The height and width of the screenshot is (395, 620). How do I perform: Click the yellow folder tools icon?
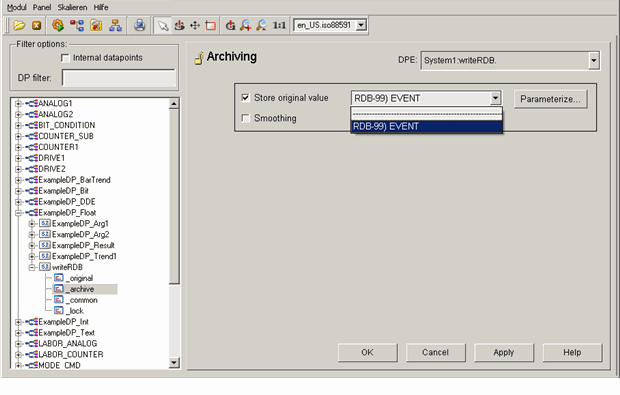(96, 25)
